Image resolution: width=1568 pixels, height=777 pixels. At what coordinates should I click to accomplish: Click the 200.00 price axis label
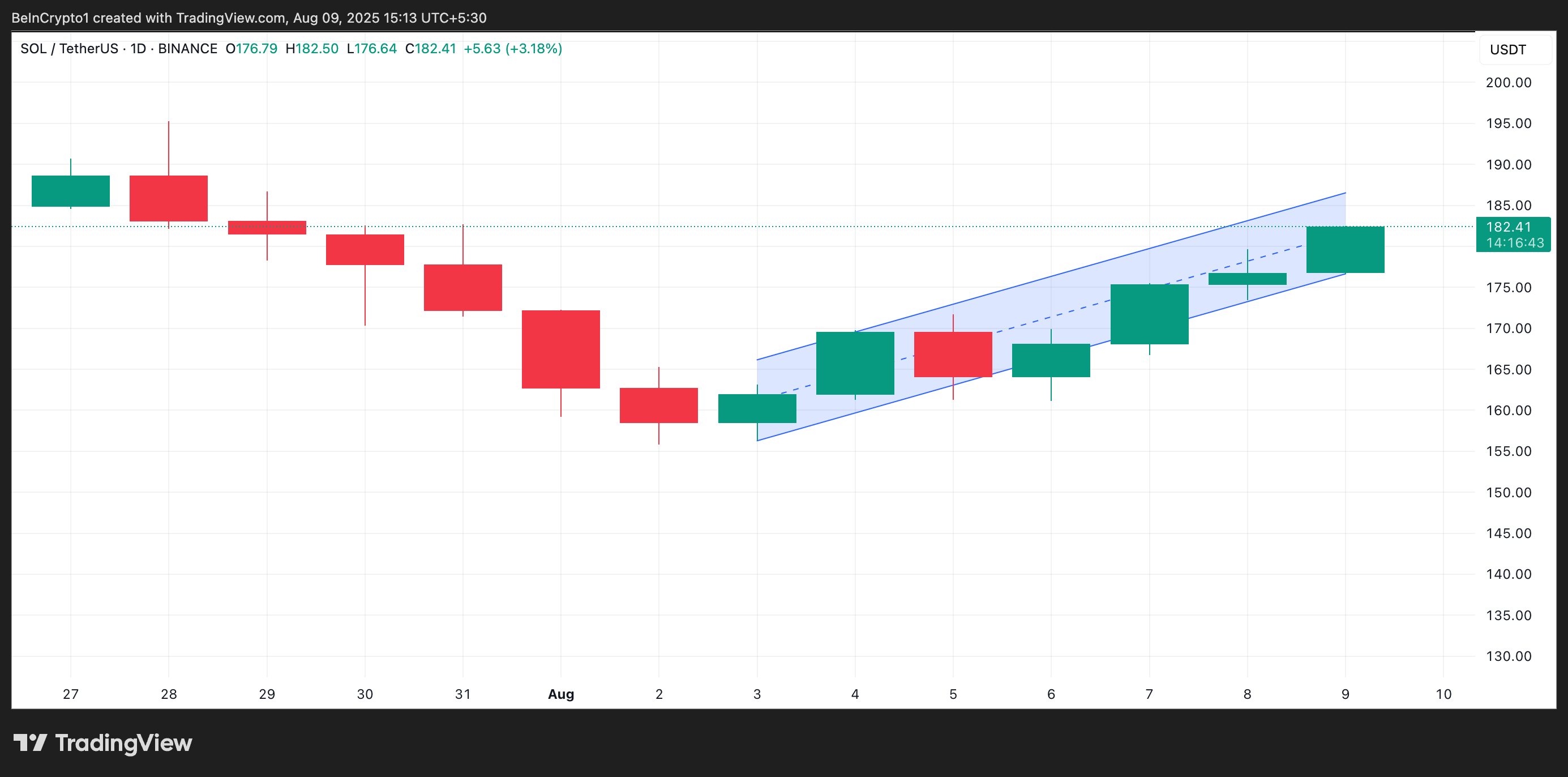point(1508,83)
